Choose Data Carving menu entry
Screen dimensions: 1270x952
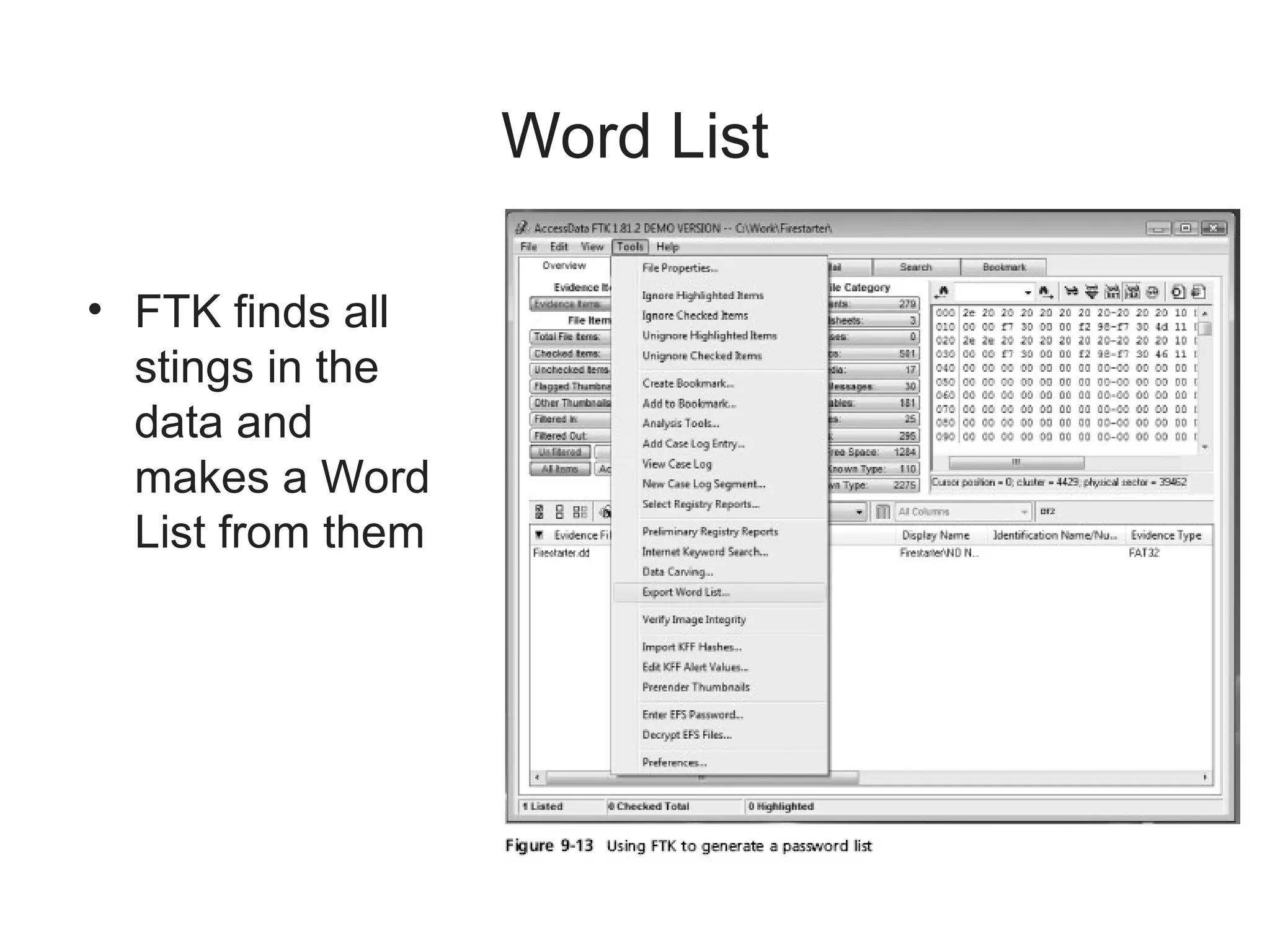[x=719, y=572]
